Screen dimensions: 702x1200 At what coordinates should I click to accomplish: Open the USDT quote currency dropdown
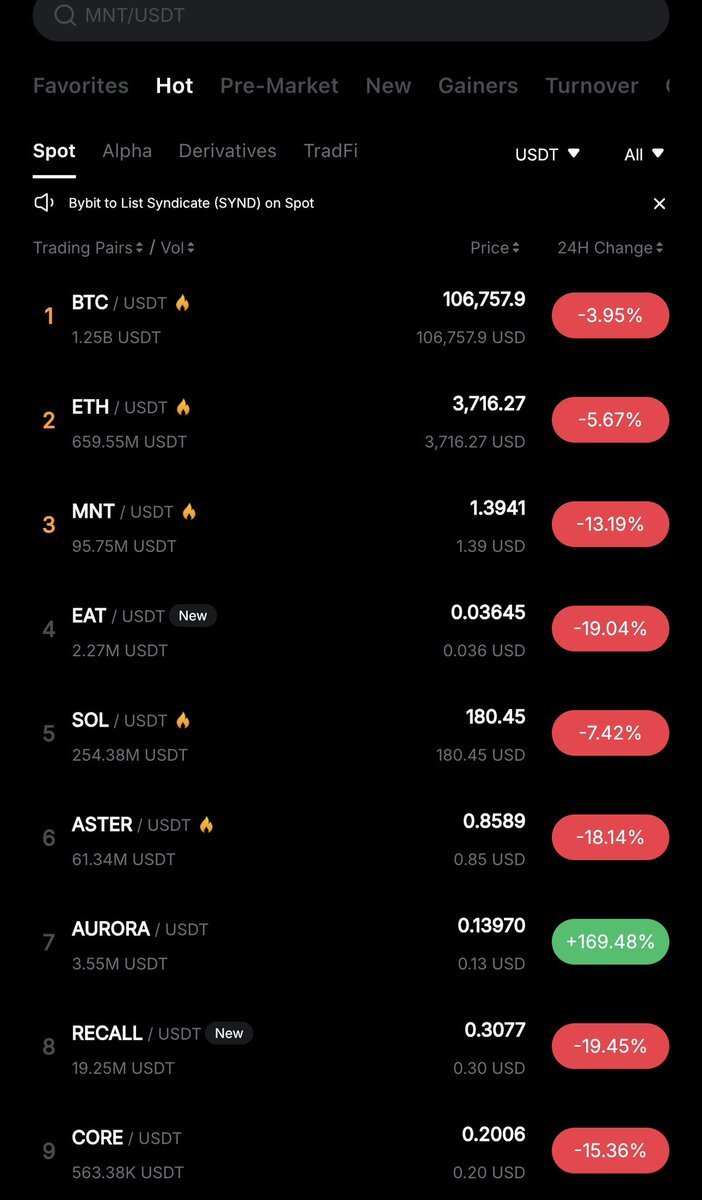pos(547,154)
